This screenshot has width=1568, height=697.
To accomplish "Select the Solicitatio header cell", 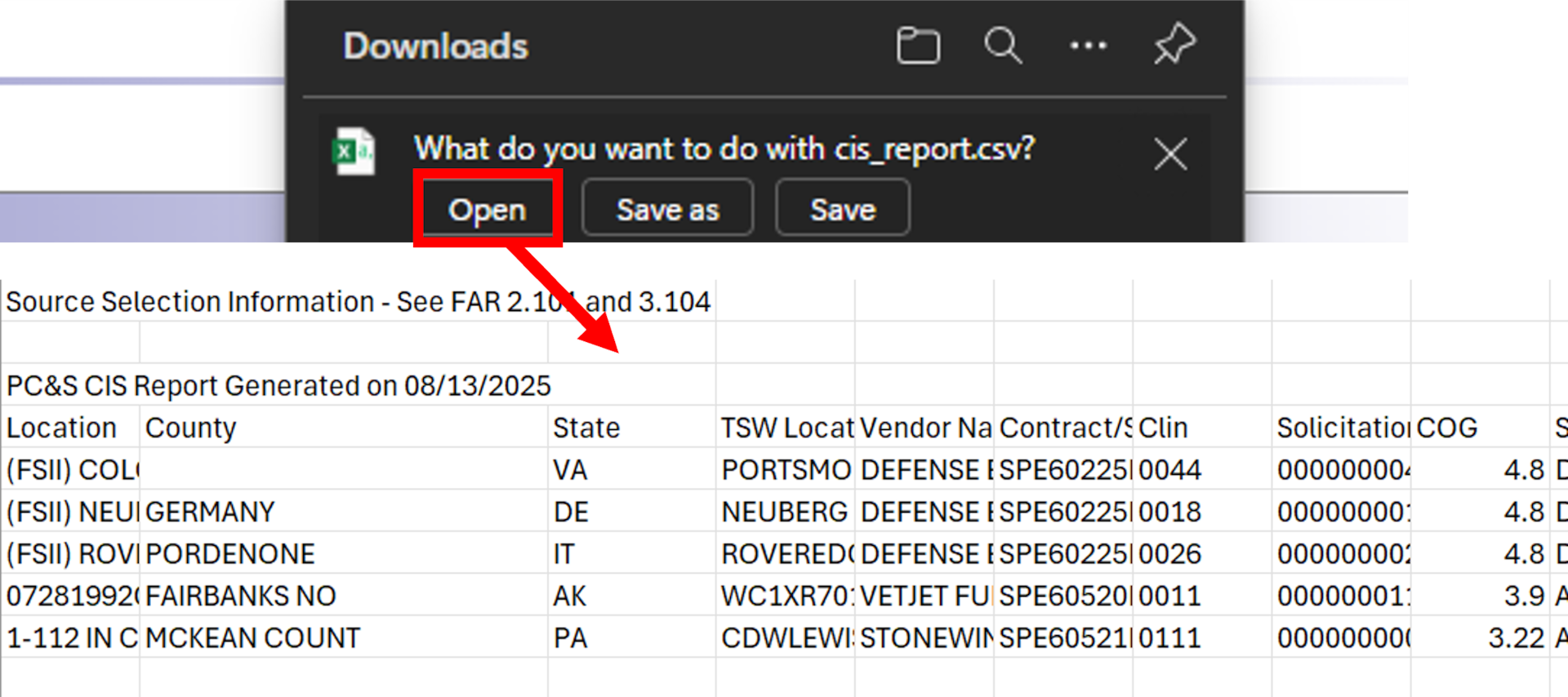I will click(1341, 427).
